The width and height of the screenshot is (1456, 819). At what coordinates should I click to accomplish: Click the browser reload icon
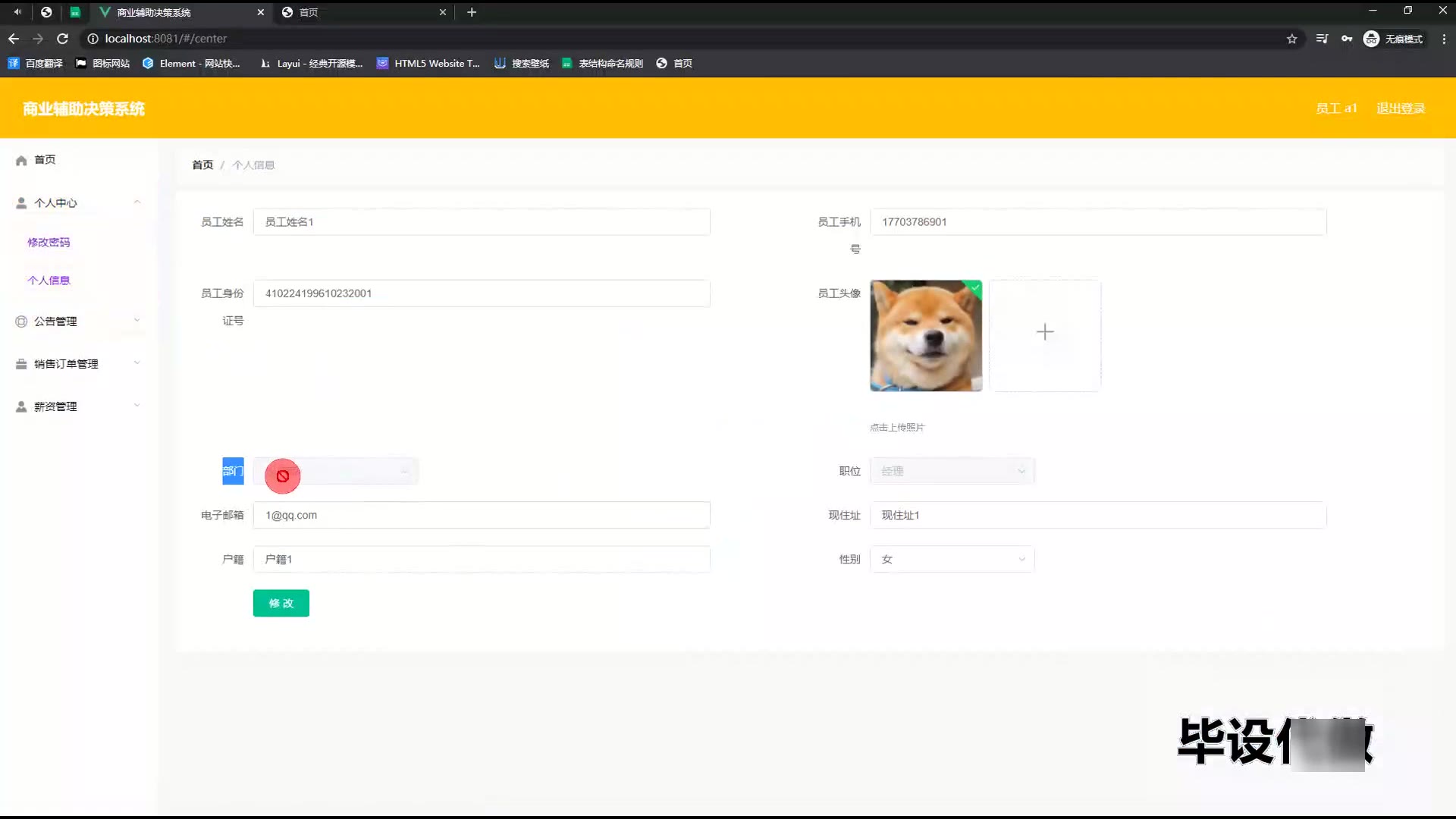[x=63, y=39]
